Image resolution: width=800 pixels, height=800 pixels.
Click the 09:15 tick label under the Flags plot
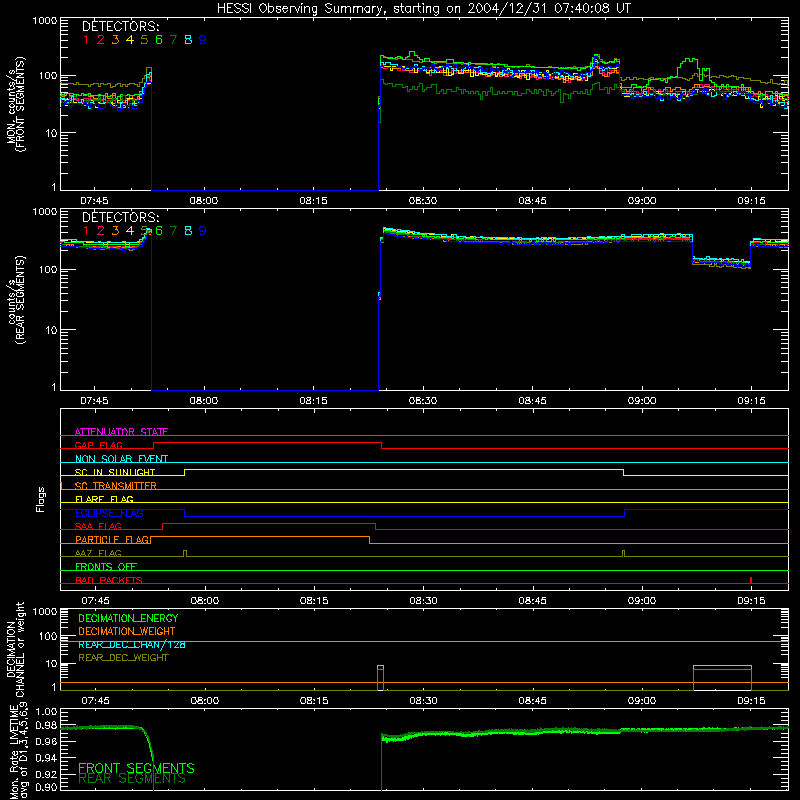752,601
